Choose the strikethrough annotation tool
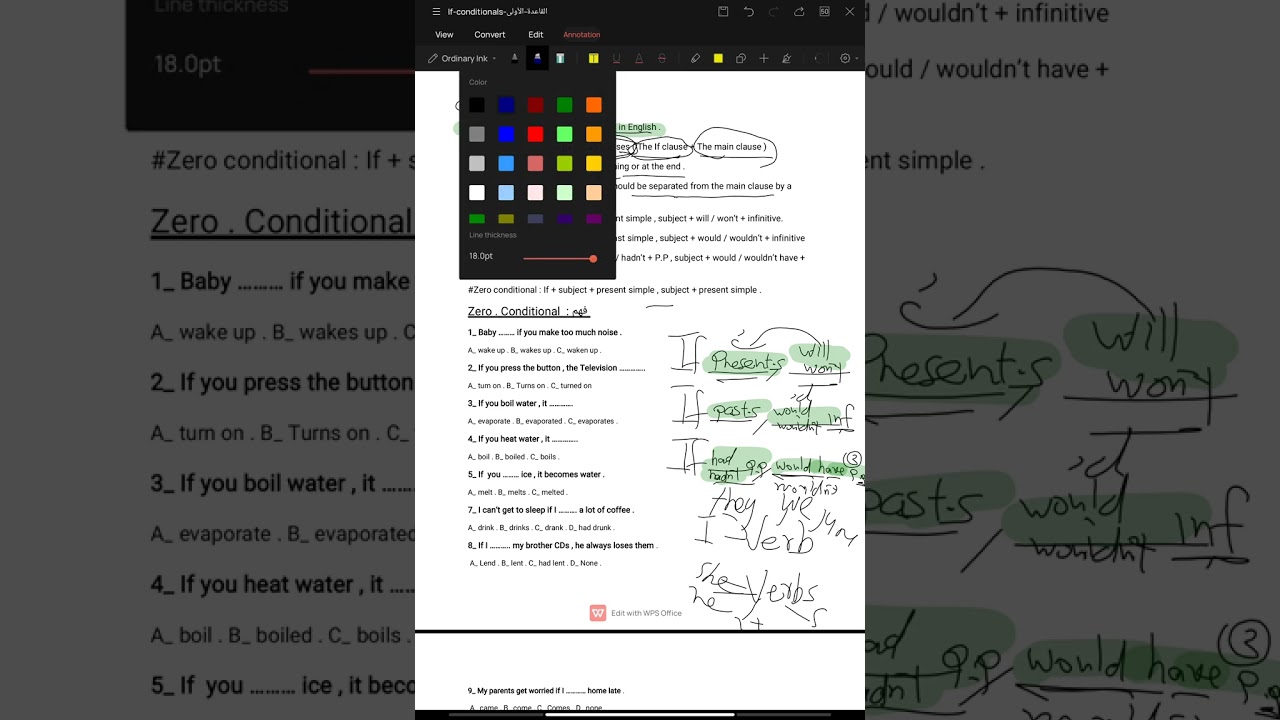The height and width of the screenshot is (720, 1280). click(x=662, y=59)
